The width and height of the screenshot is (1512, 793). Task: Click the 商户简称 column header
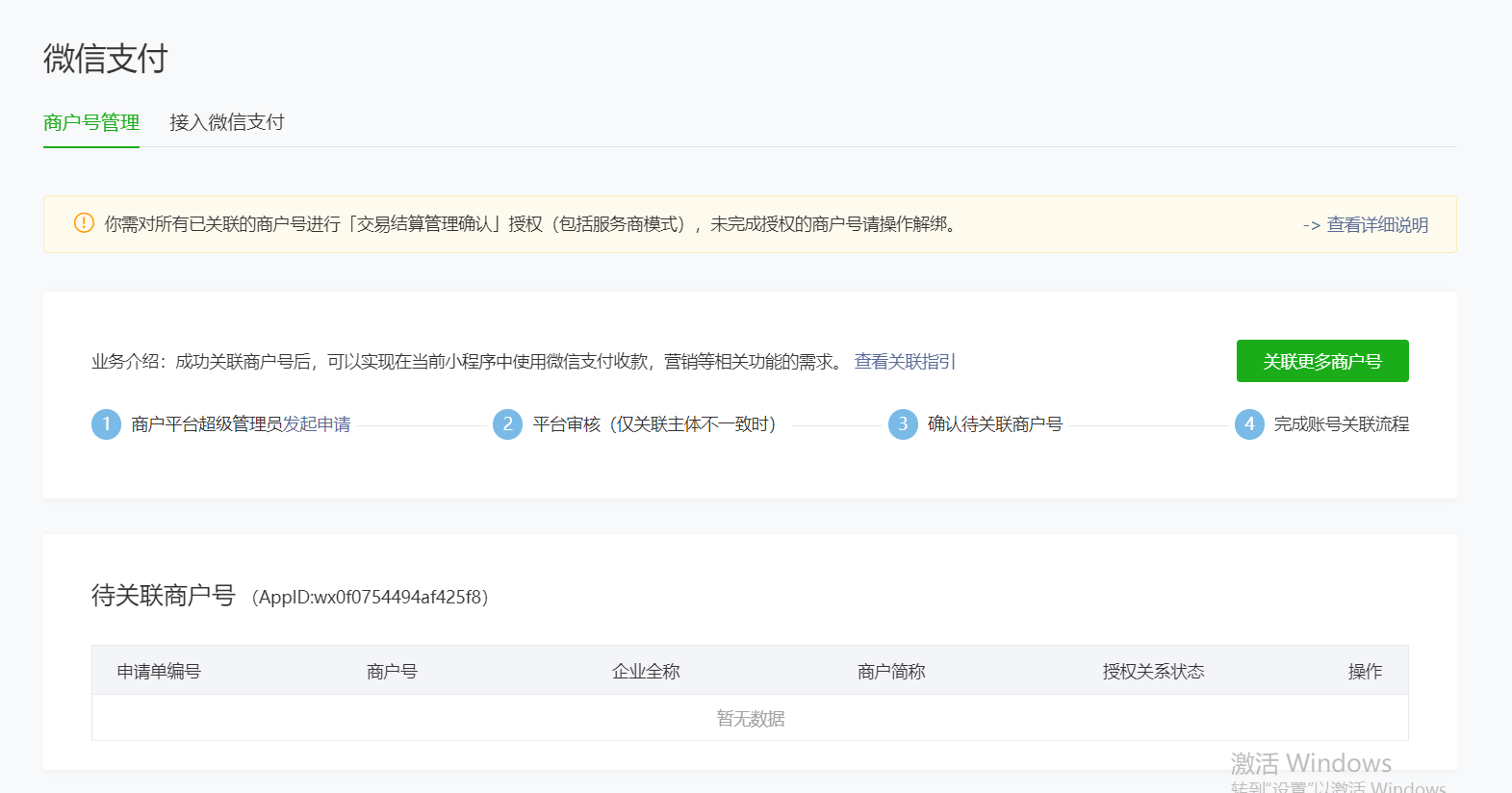click(x=891, y=671)
